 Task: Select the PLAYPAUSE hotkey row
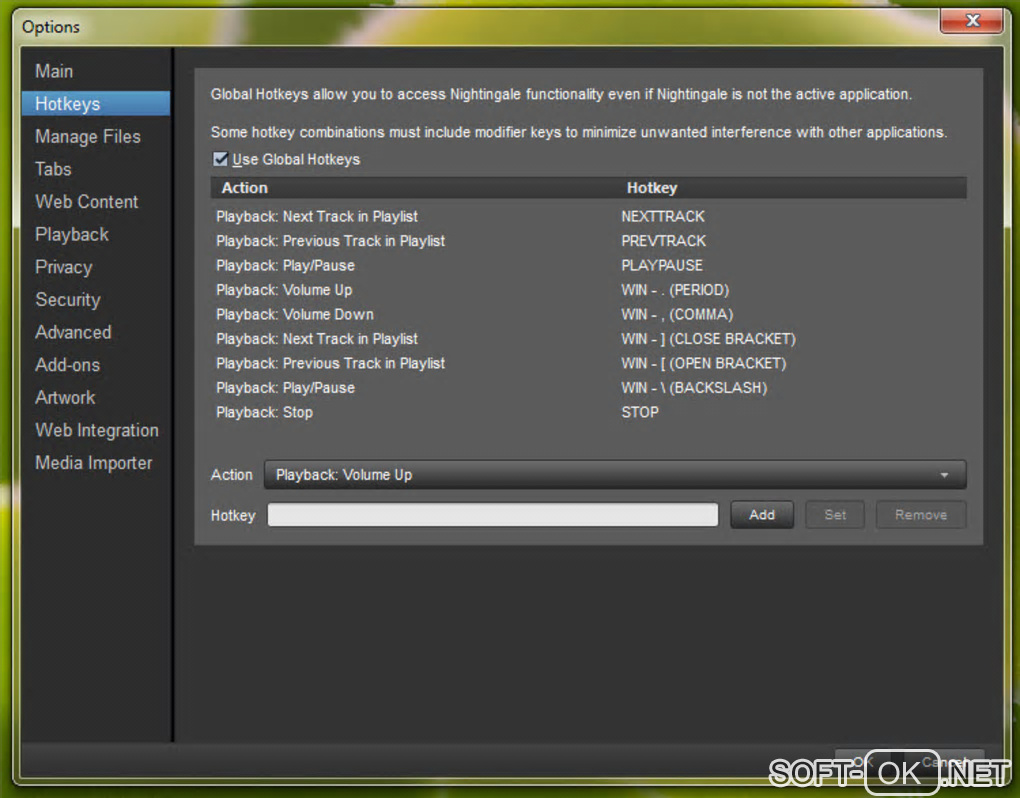pyautogui.click(x=589, y=265)
